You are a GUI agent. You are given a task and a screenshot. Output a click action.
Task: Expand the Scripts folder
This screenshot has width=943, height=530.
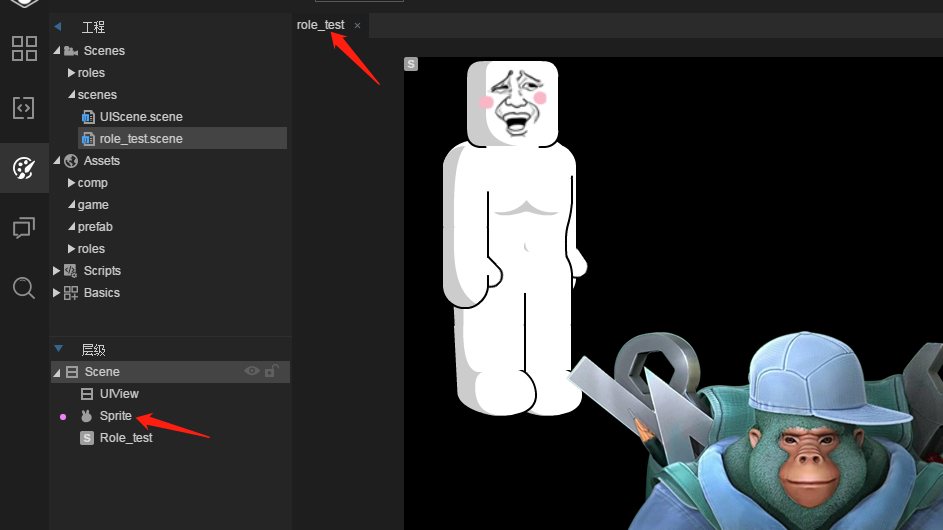pos(56,271)
